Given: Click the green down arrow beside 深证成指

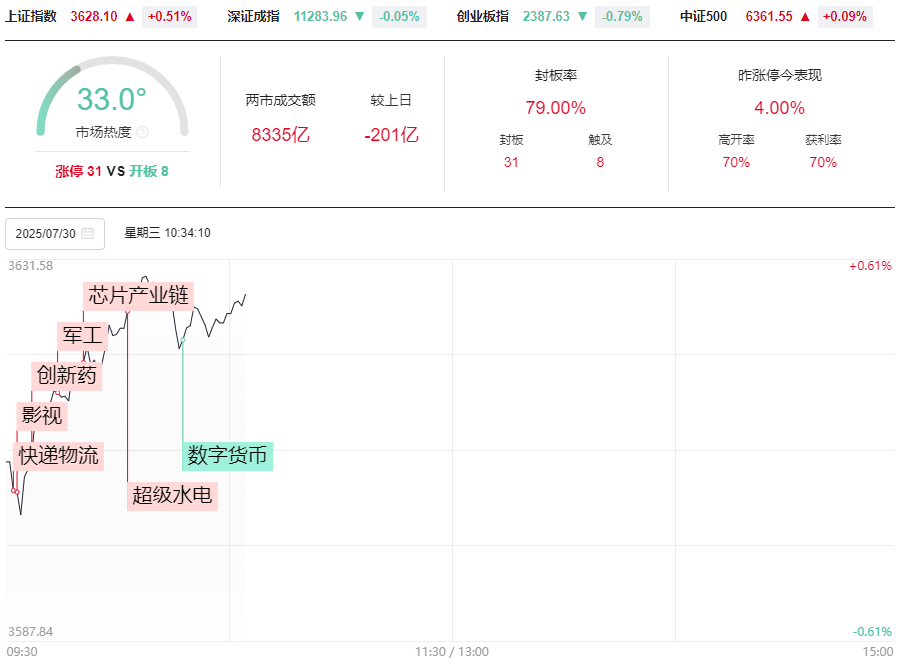Looking at the screenshot, I should 360,16.
